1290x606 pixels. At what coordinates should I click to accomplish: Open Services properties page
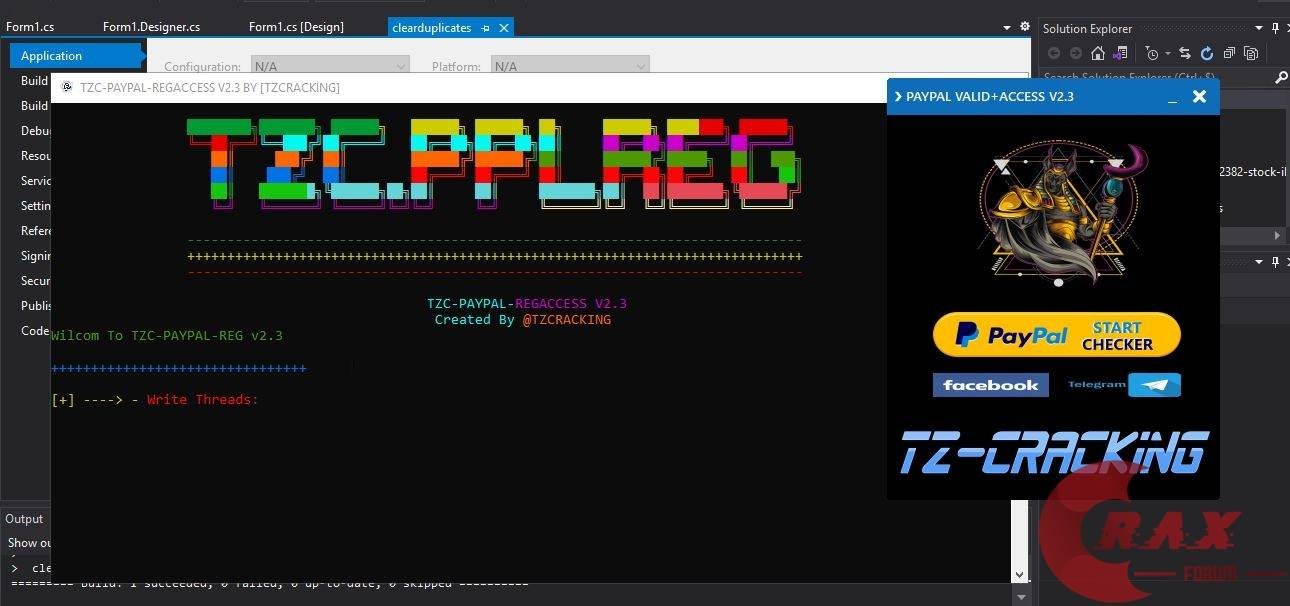[x=36, y=181]
